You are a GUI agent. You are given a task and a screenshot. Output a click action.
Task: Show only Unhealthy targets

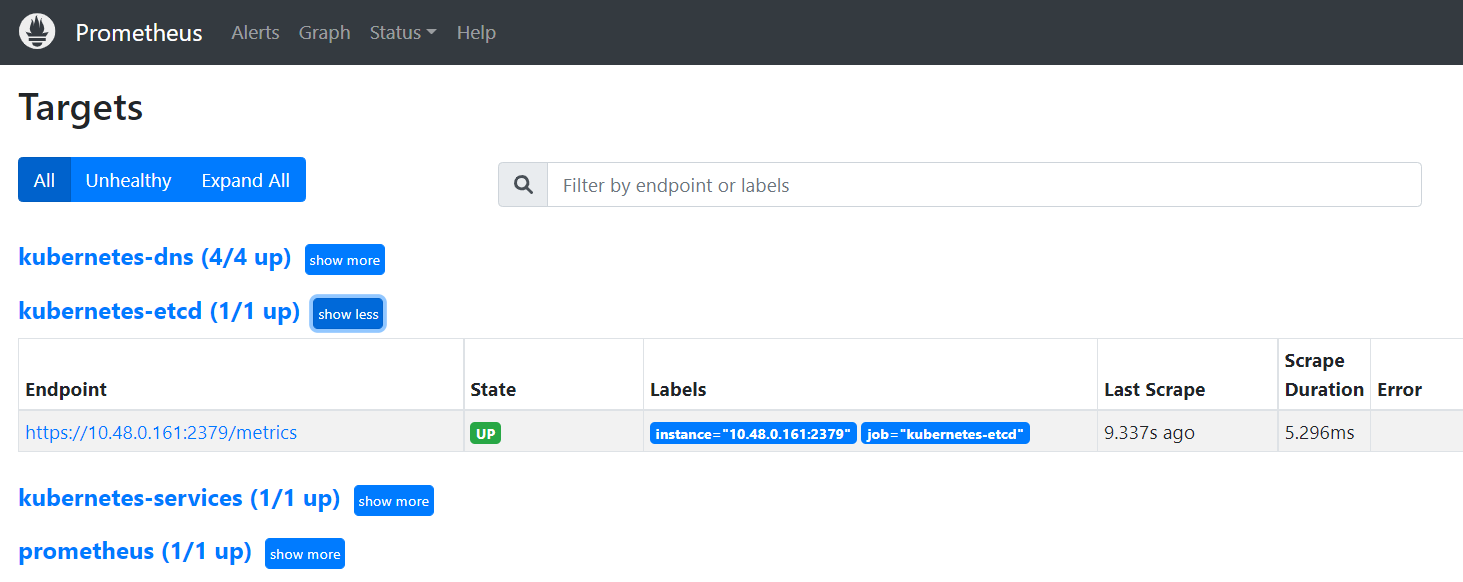128,180
